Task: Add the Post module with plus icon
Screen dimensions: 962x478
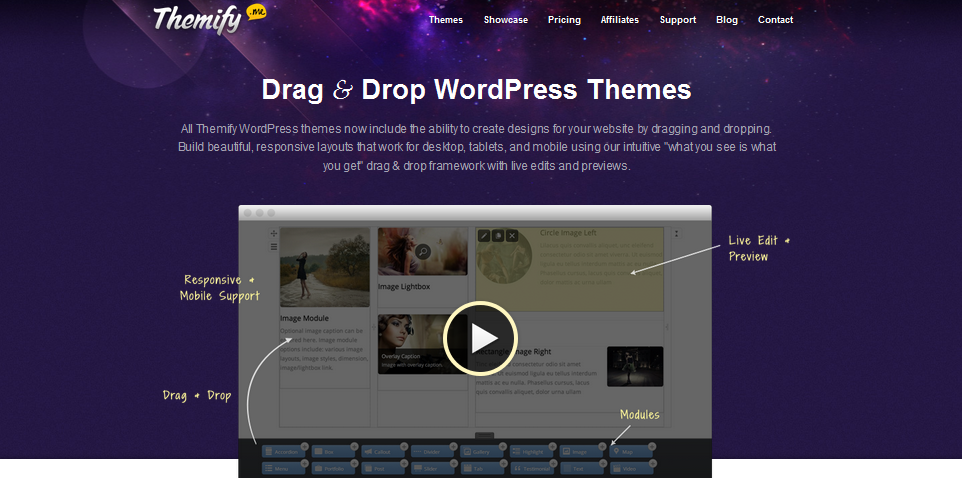Action: tap(404, 463)
